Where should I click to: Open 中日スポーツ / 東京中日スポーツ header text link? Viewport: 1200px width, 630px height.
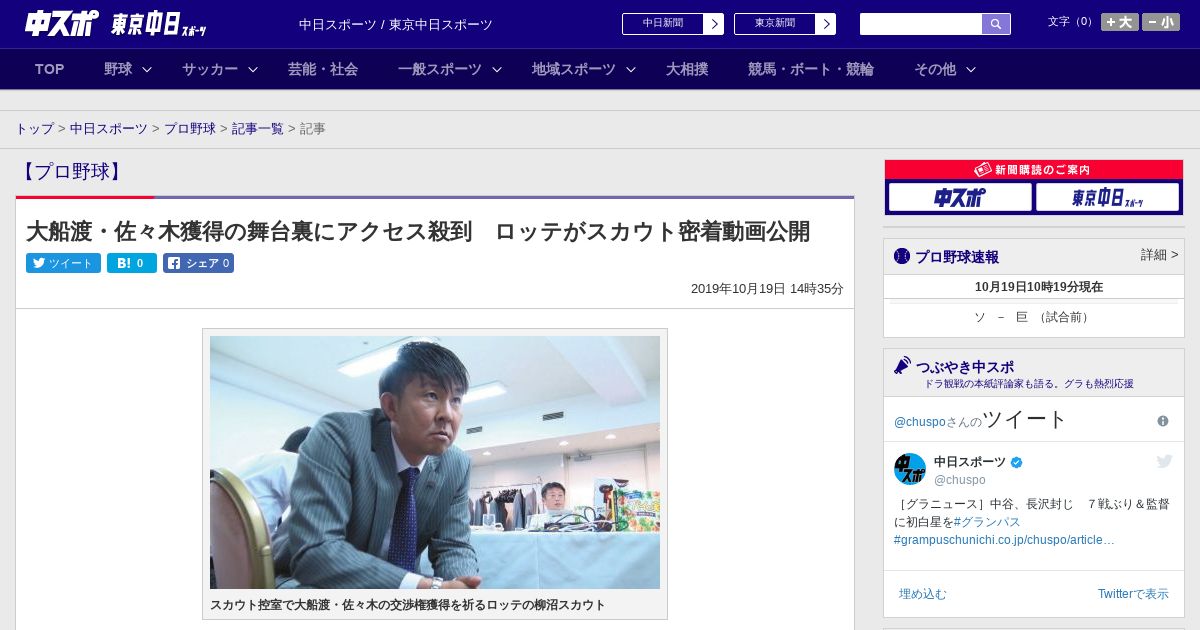click(x=396, y=25)
